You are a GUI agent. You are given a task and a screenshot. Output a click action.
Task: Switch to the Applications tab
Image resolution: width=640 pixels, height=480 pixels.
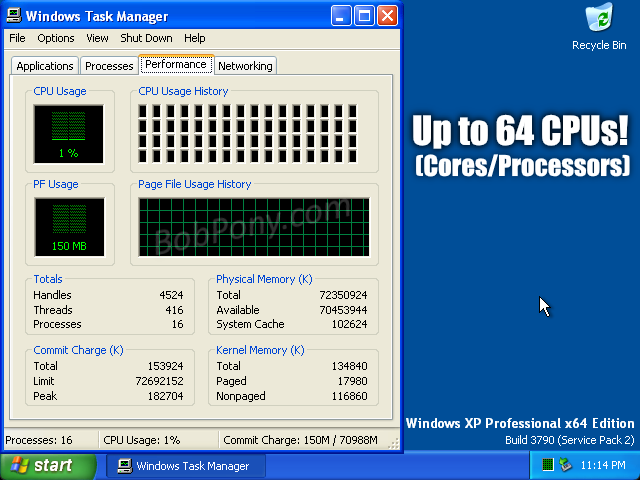click(x=45, y=66)
